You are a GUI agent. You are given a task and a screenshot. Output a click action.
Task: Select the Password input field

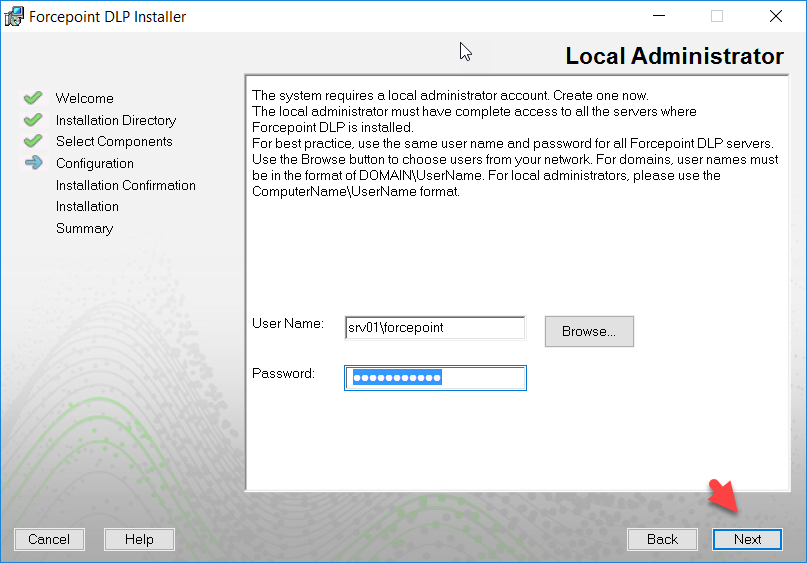click(x=435, y=378)
